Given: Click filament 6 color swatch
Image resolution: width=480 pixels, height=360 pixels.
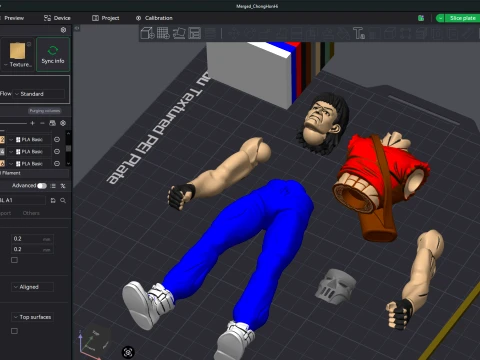Looking at the screenshot, I should point(2,163).
